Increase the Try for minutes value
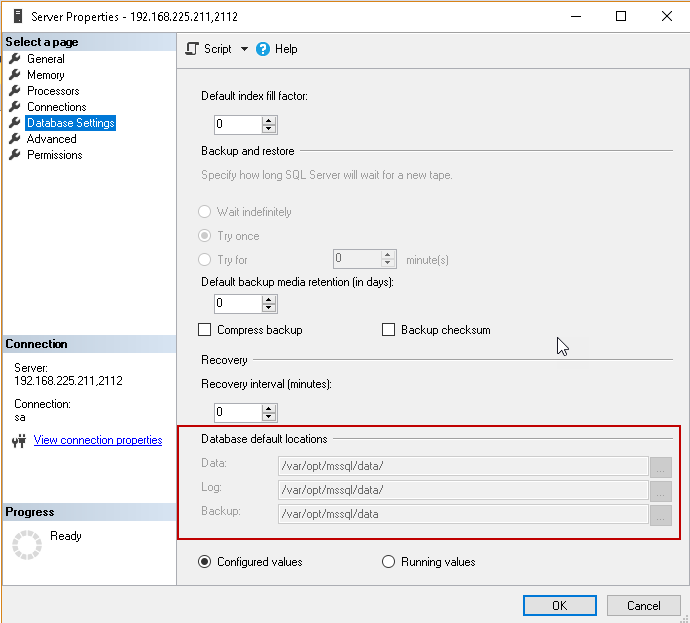The width and height of the screenshot is (690, 623). 388,254
